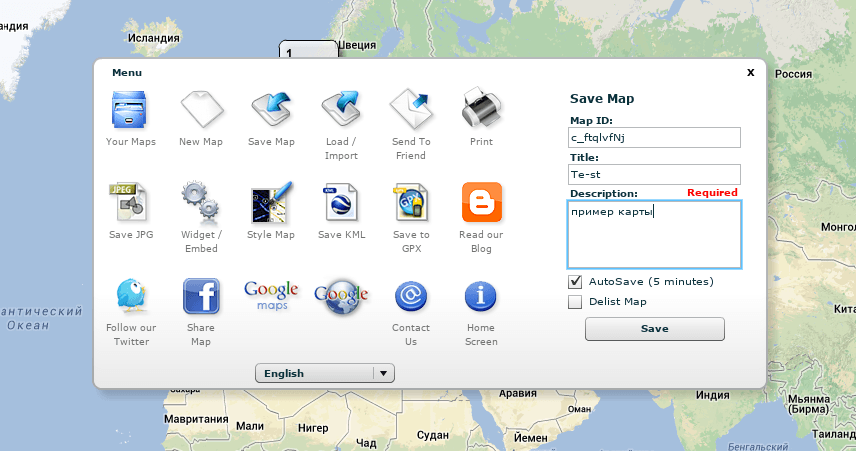Click the Save Map icon

271,110
